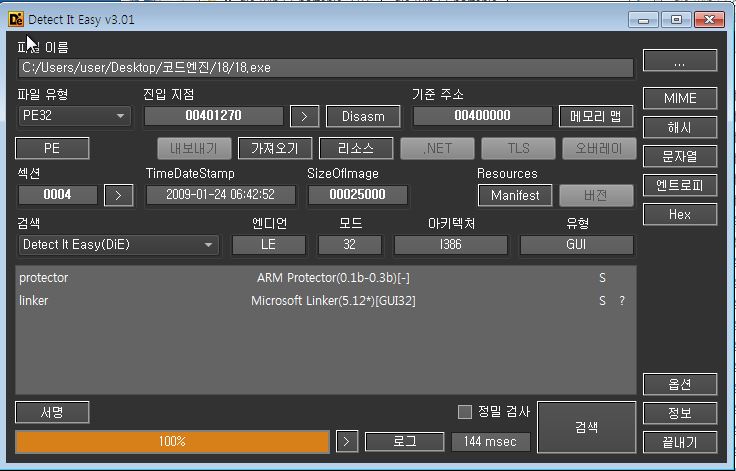
Task: Click the type field GUI
Action: point(576,245)
